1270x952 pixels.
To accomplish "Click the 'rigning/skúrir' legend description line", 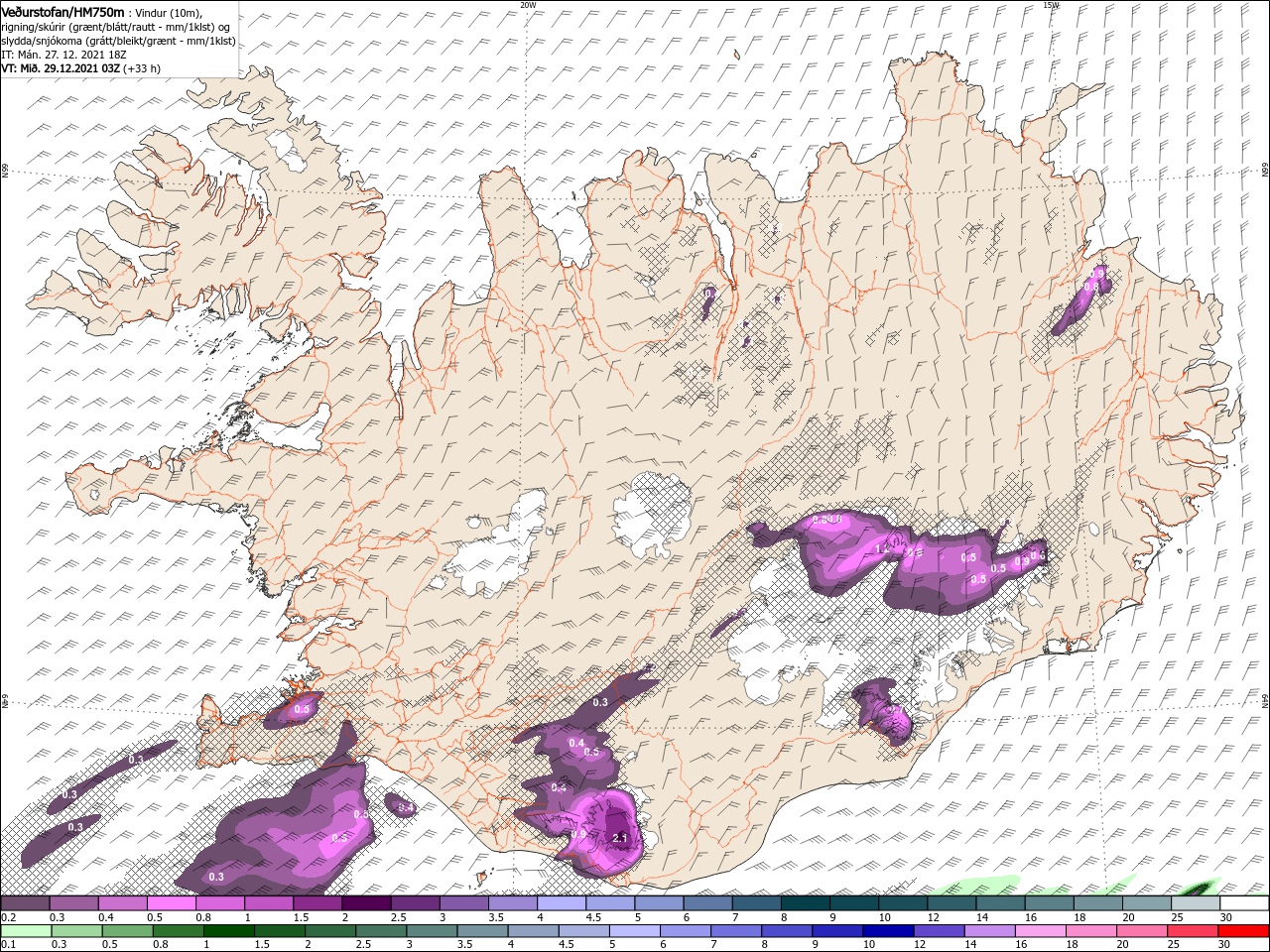I will (x=116, y=26).
